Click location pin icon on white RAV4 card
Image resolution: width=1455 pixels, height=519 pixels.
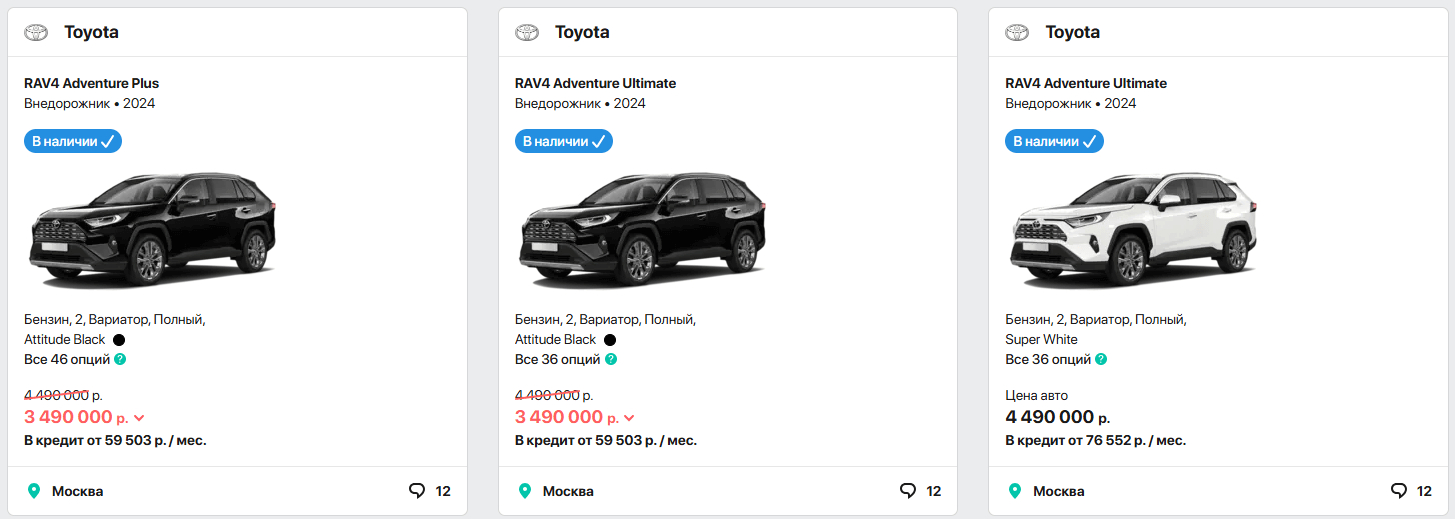click(1015, 491)
